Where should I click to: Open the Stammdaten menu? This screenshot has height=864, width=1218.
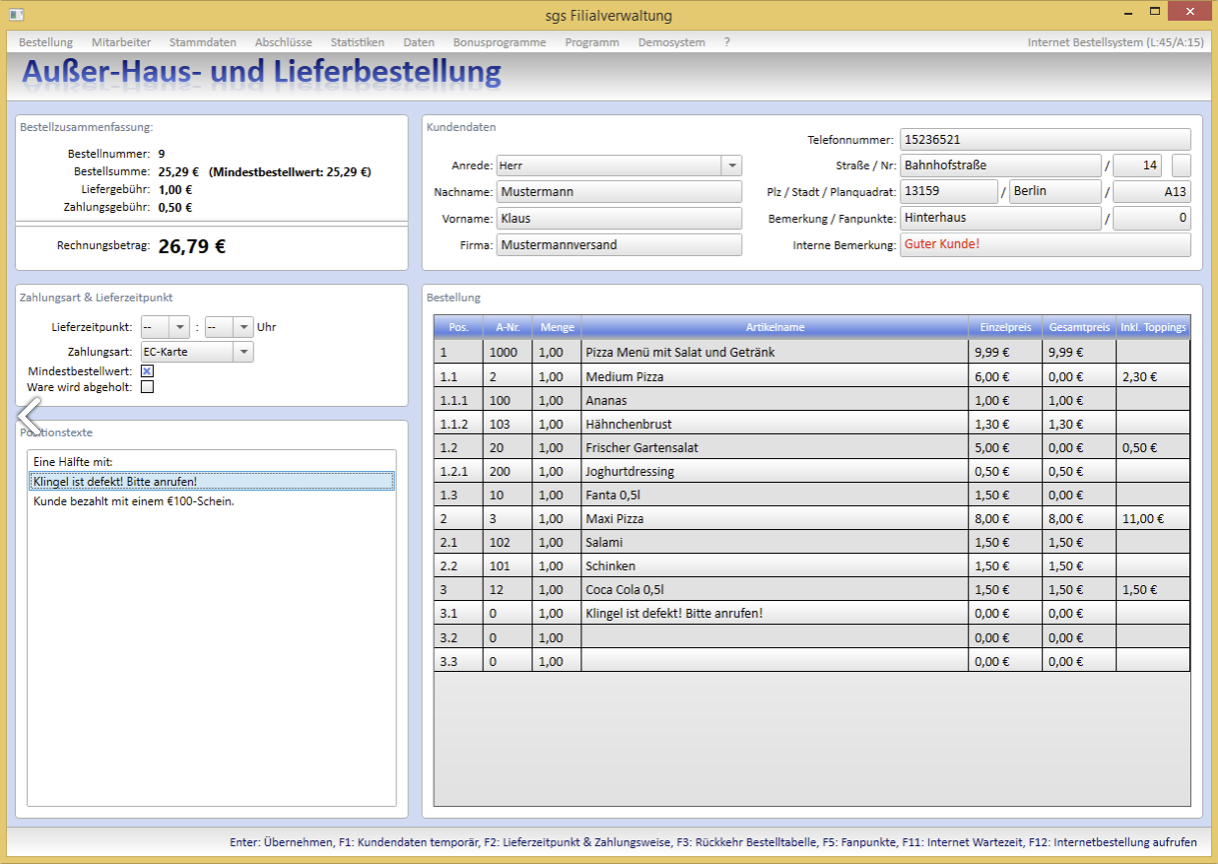(203, 43)
